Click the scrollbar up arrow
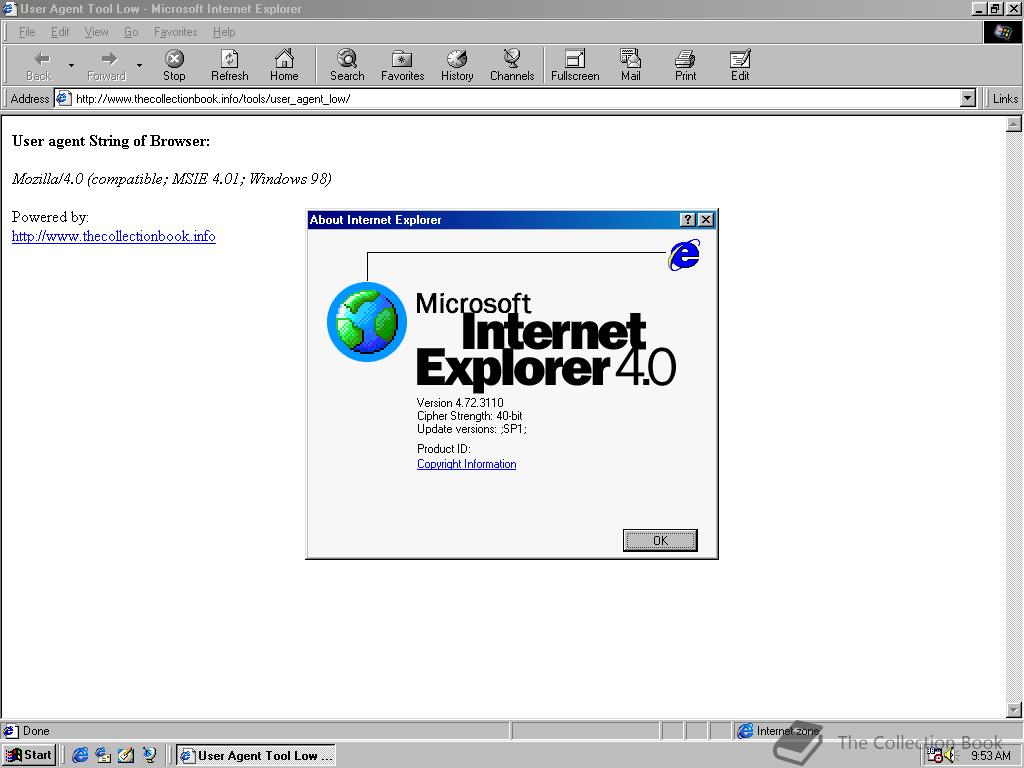1024x768 pixels. point(1014,123)
